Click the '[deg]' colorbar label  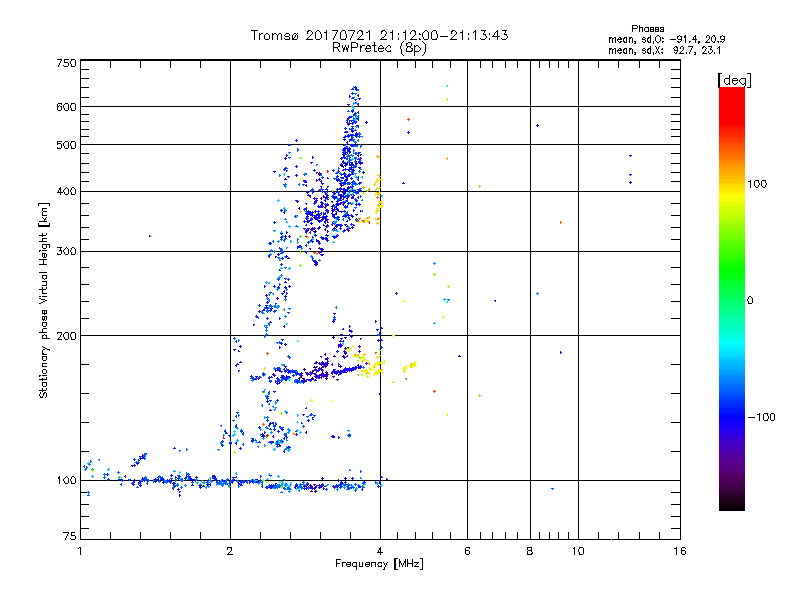(x=734, y=80)
